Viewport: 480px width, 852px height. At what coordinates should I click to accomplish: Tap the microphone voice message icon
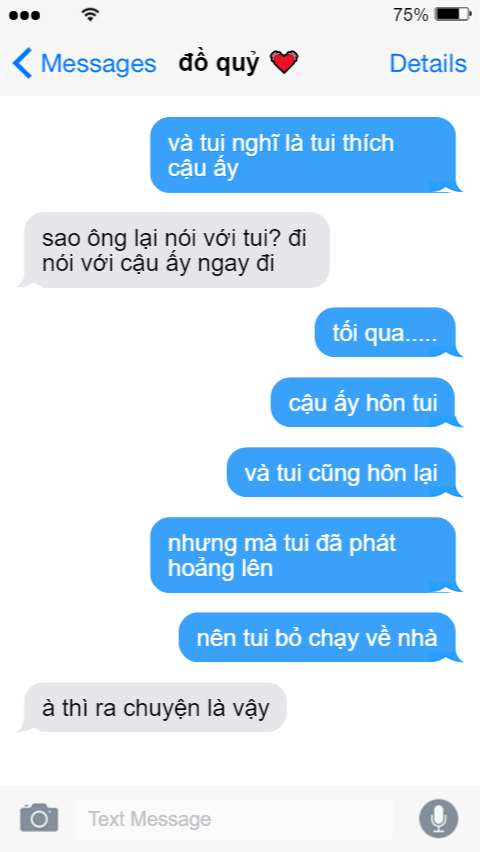438,818
